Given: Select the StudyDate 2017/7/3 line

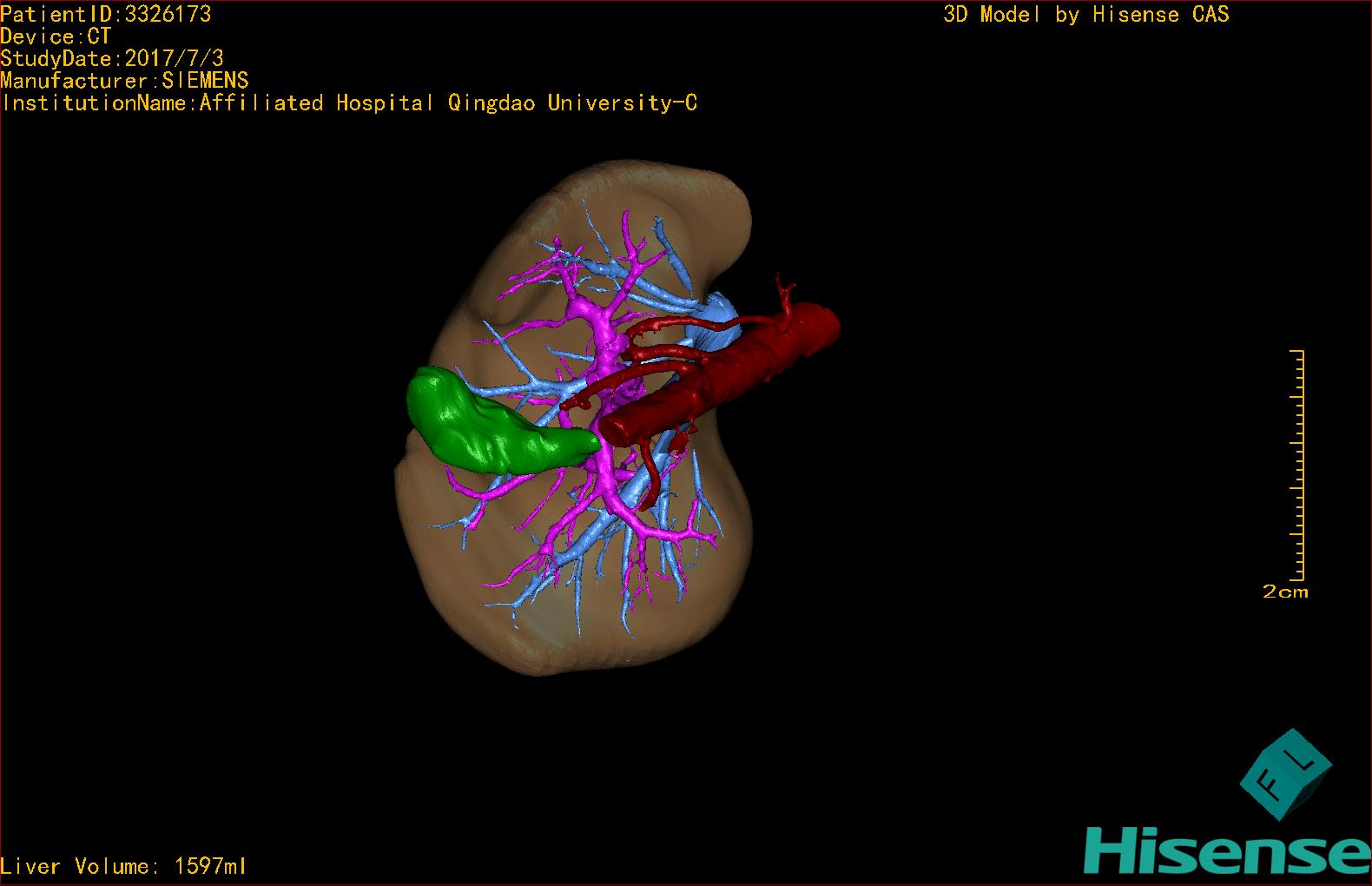Looking at the screenshot, I should [x=112, y=58].
